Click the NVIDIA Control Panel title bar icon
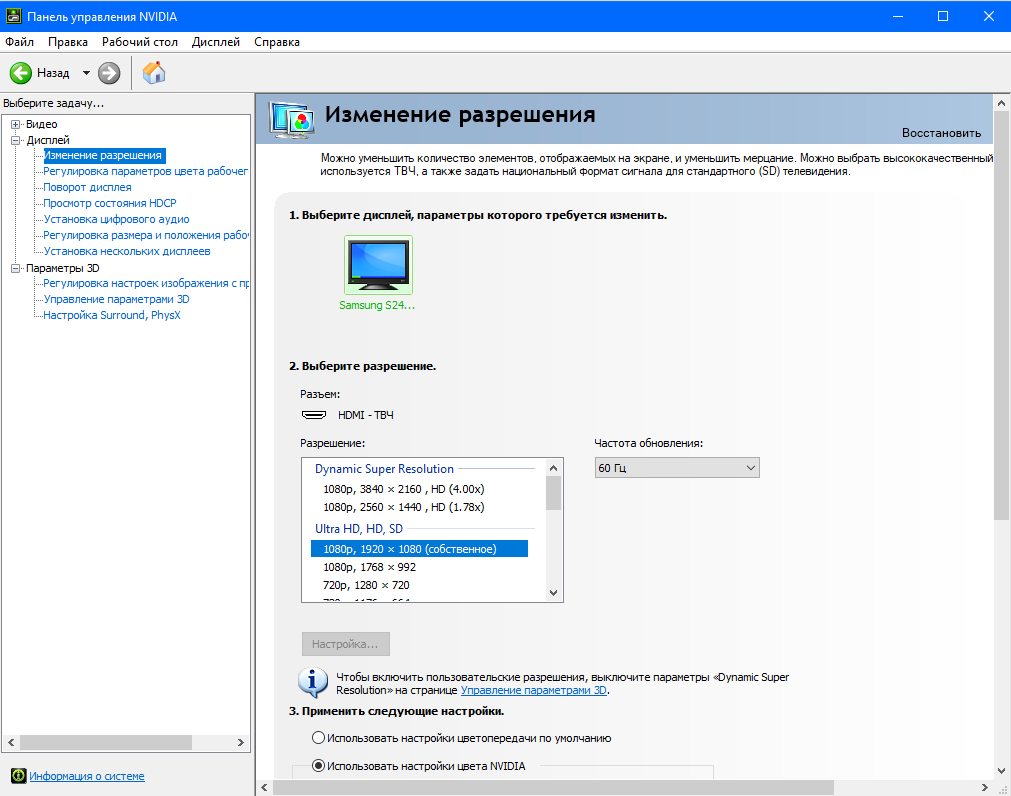The height and width of the screenshot is (796, 1011). point(14,16)
